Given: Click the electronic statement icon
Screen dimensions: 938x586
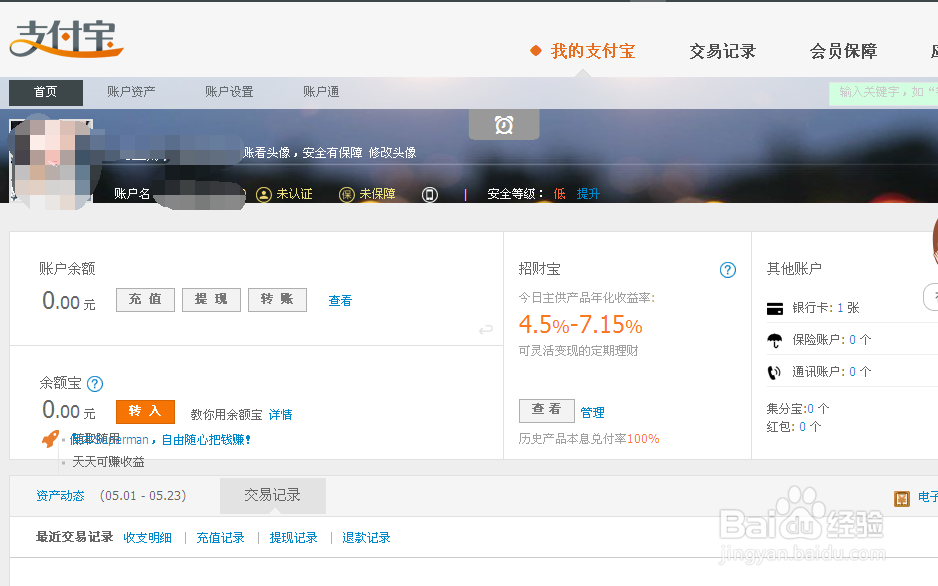Looking at the screenshot, I should [902, 498].
